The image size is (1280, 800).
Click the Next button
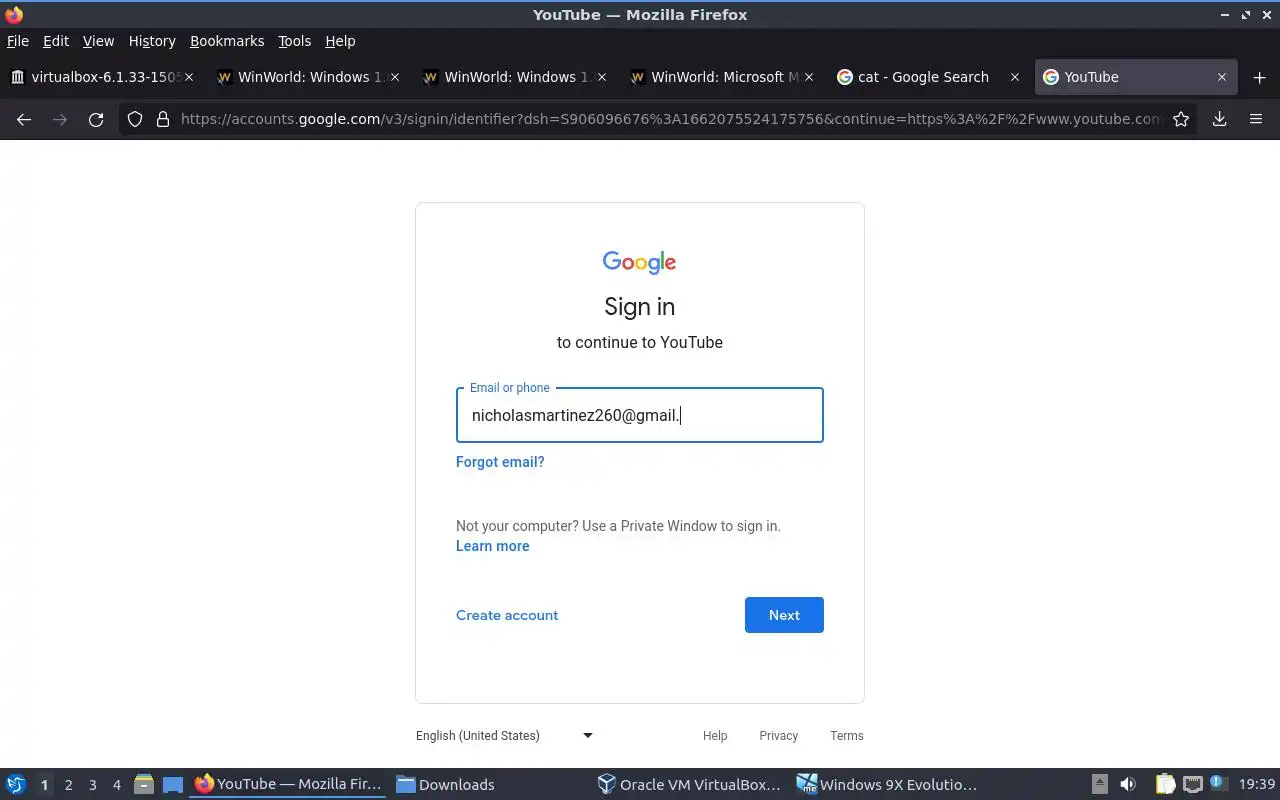784,615
